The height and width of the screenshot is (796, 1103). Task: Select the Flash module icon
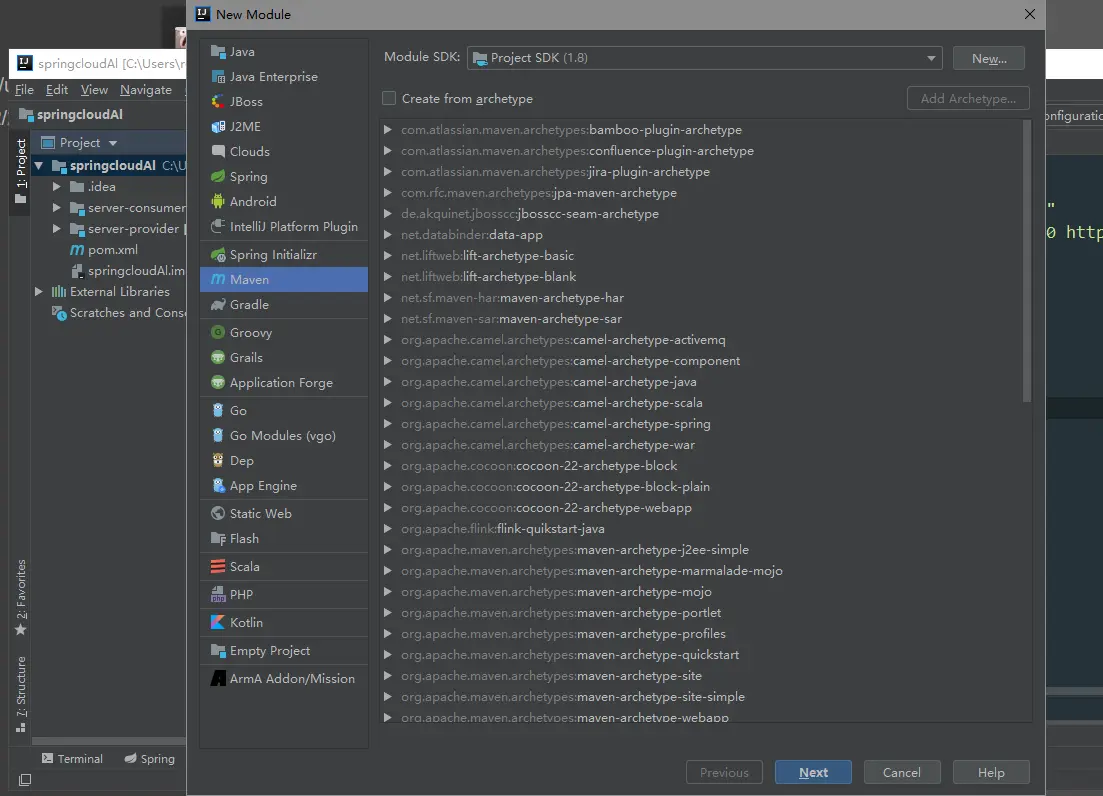click(x=218, y=539)
